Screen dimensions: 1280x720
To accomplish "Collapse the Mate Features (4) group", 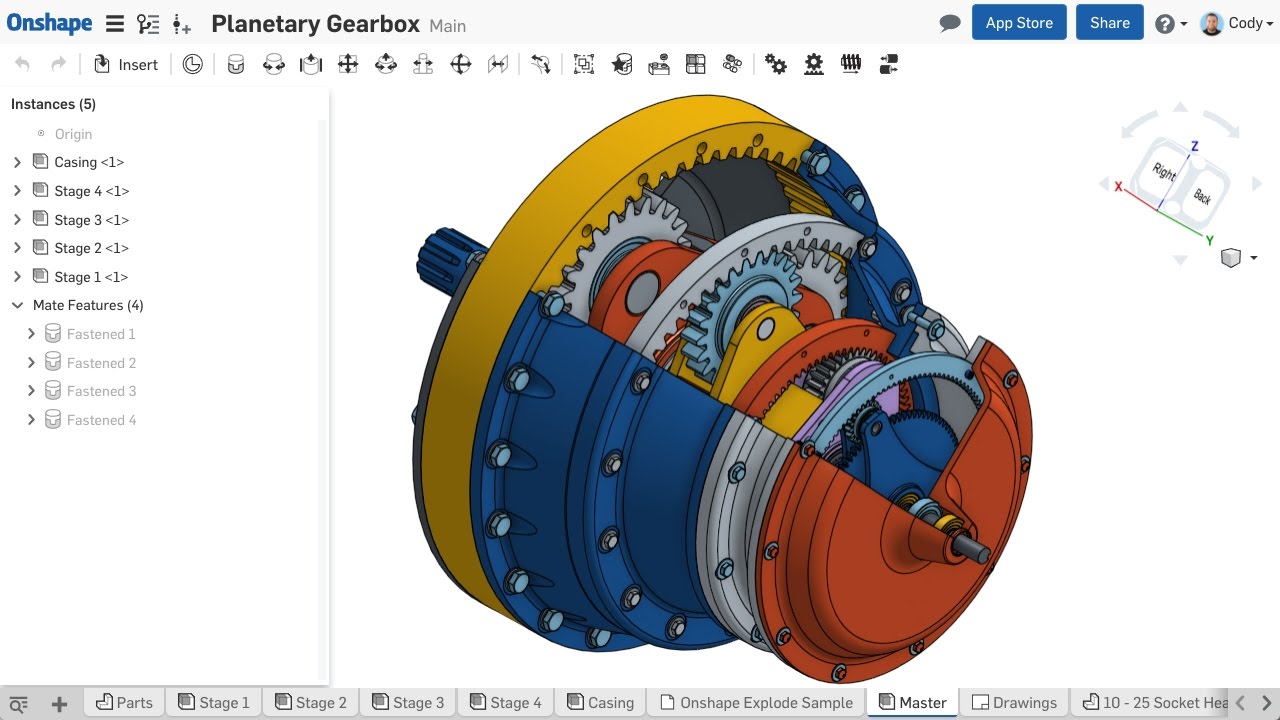I will 17,305.
